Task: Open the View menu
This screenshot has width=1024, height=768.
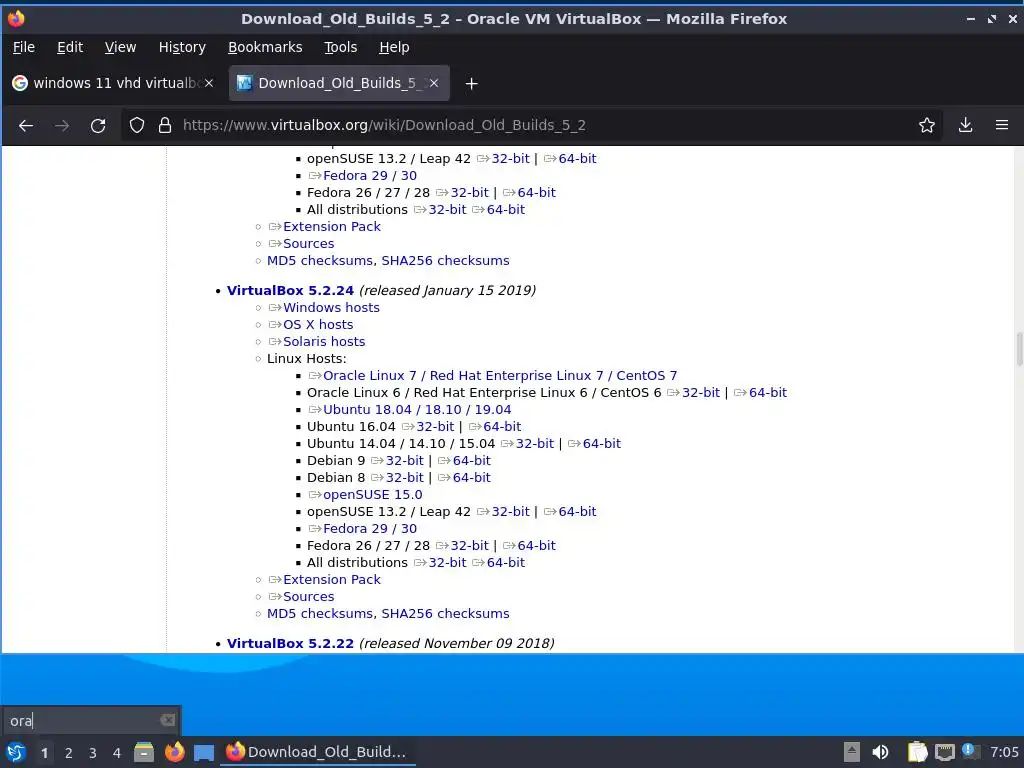Action: 120,47
